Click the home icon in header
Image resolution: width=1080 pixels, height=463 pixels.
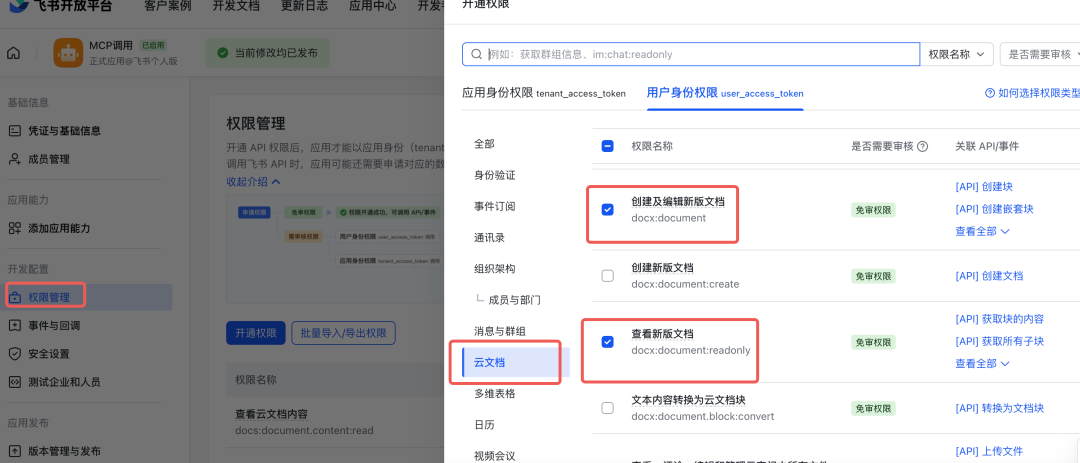tap(13, 53)
